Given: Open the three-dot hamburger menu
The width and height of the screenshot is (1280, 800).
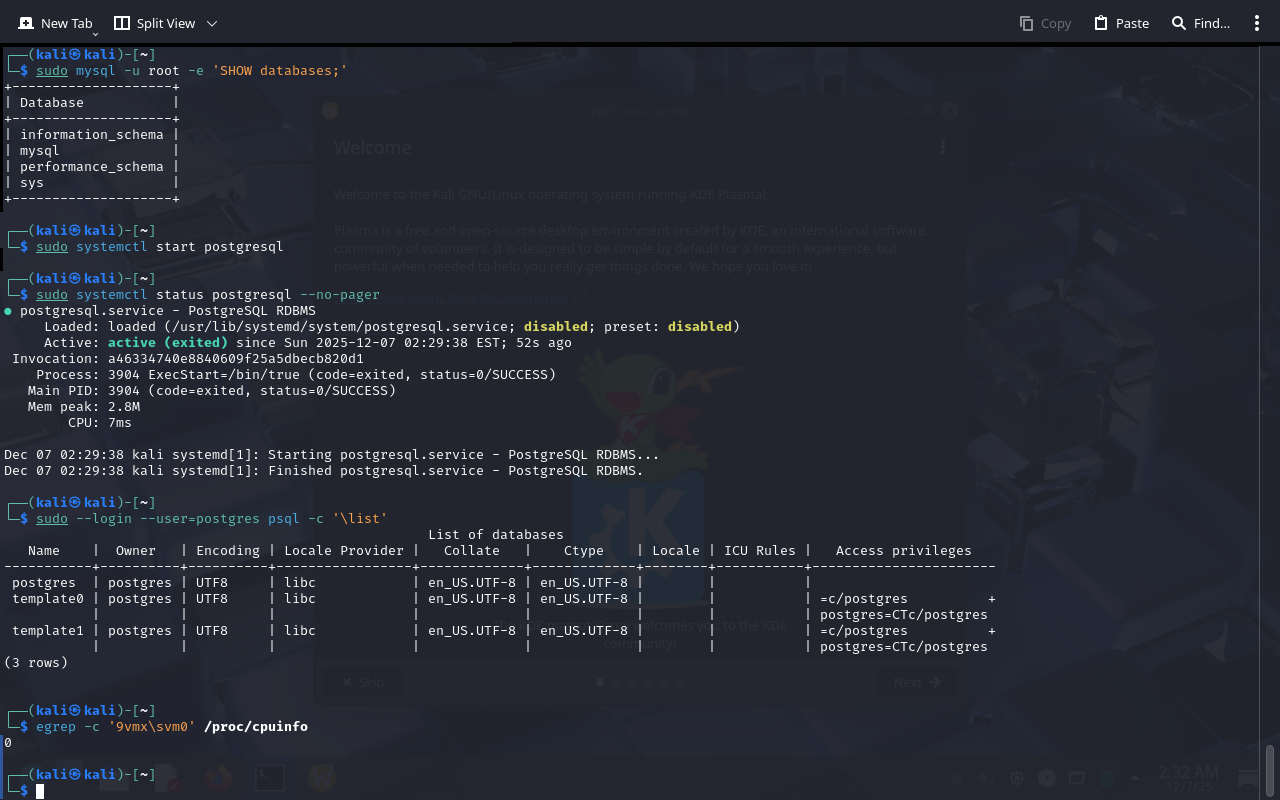Looking at the screenshot, I should pos(1257,23).
